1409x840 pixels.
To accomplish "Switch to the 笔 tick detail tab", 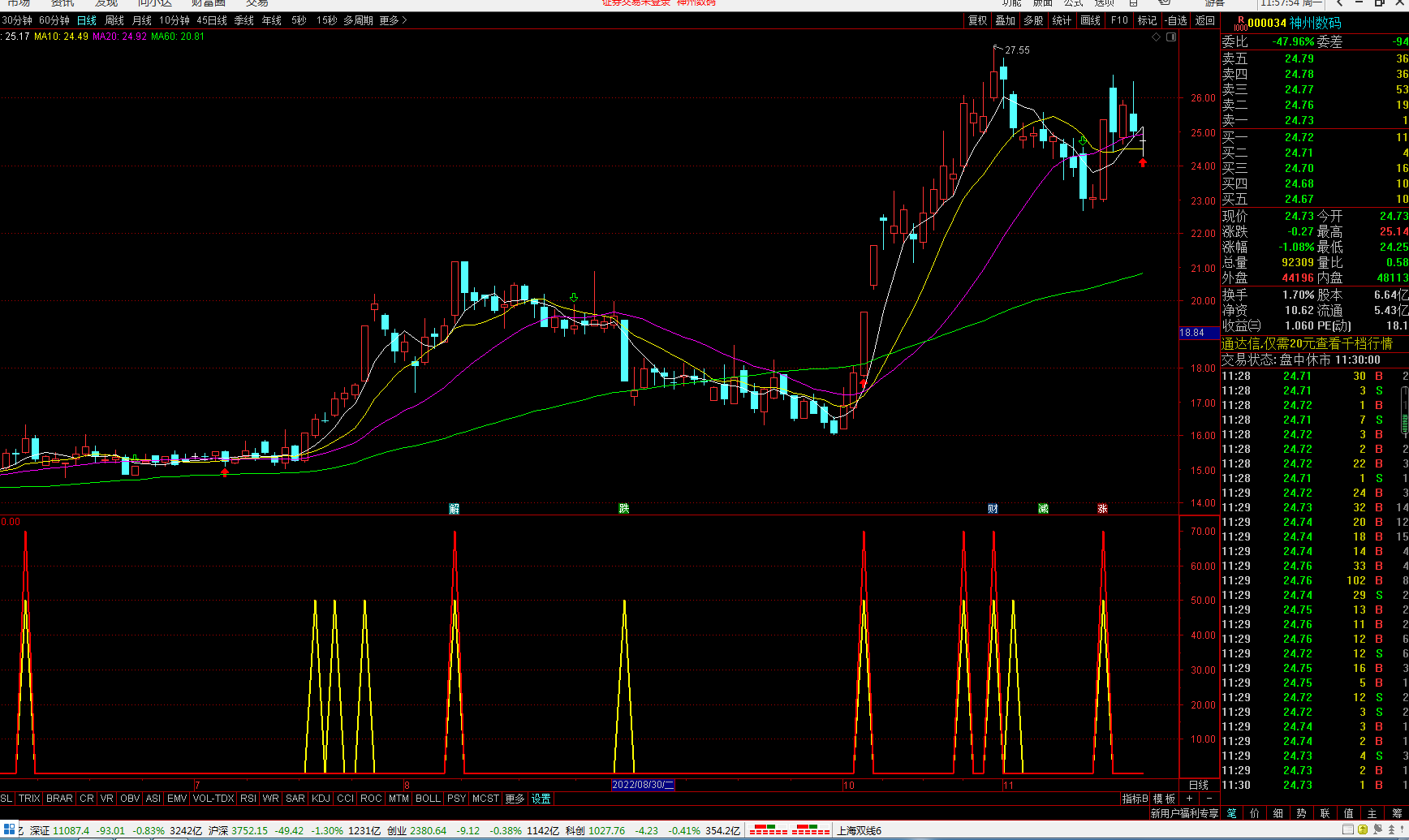I will [1231, 813].
